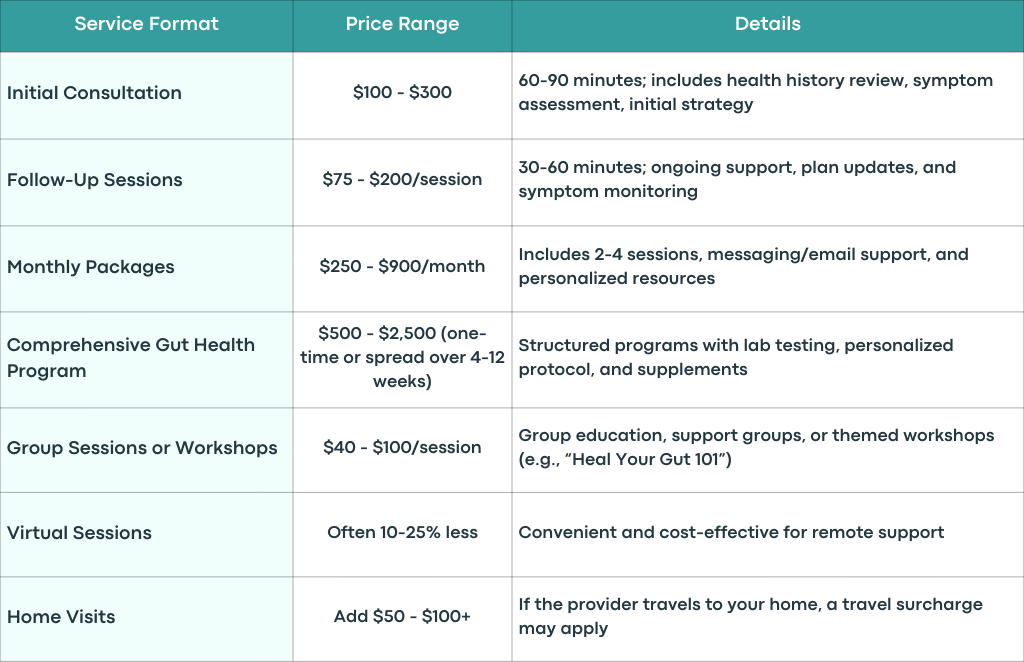Click the Comprehensive Gut Health Program cell
The height and width of the screenshot is (662, 1024).
coord(146,360)
